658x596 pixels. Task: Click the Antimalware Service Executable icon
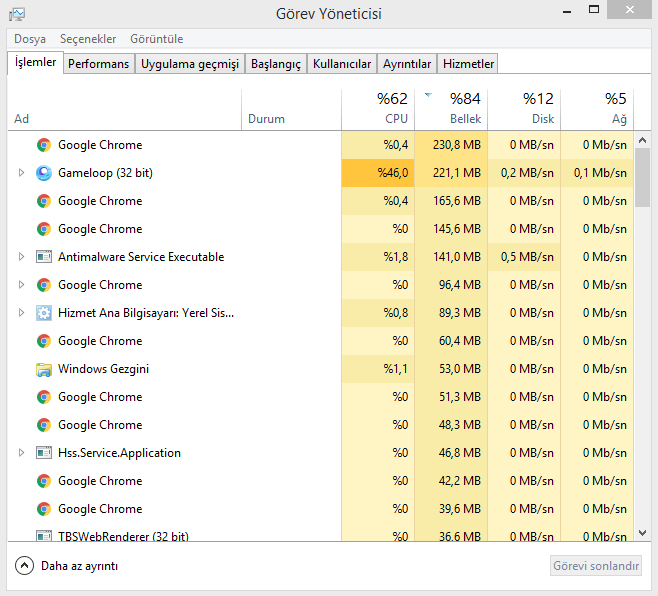pos(44,257)
